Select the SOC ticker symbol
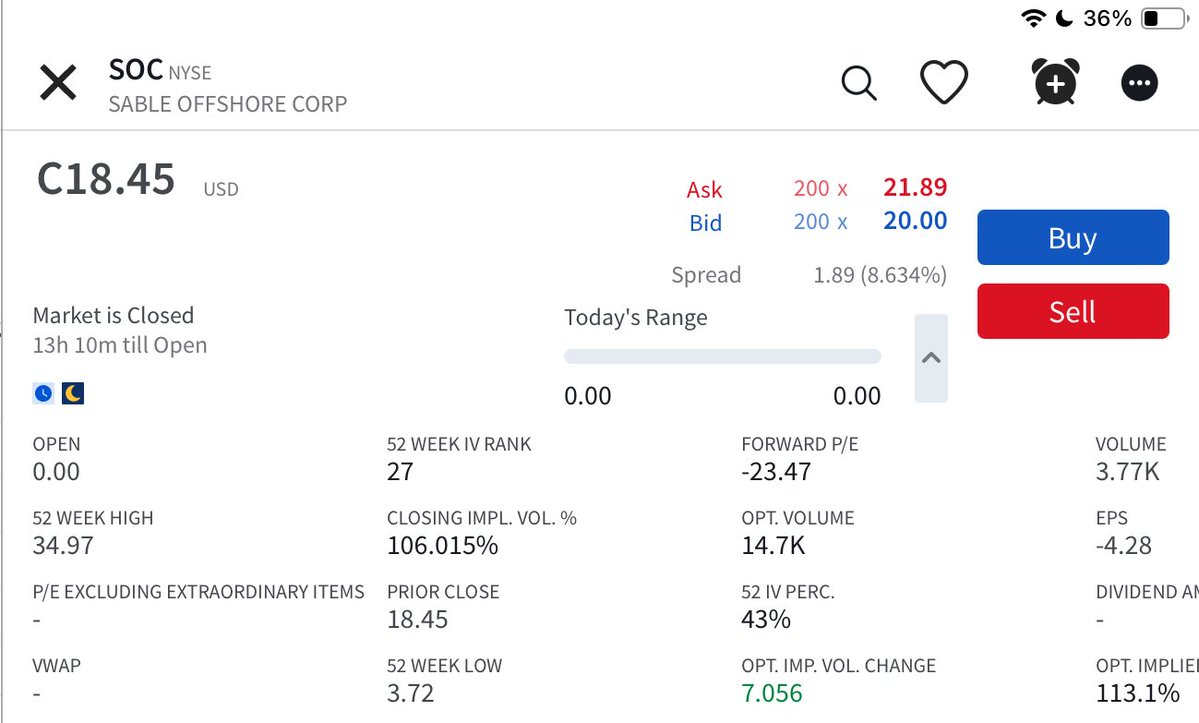Viewport: 1199px width, 723px height. (136, 70)
